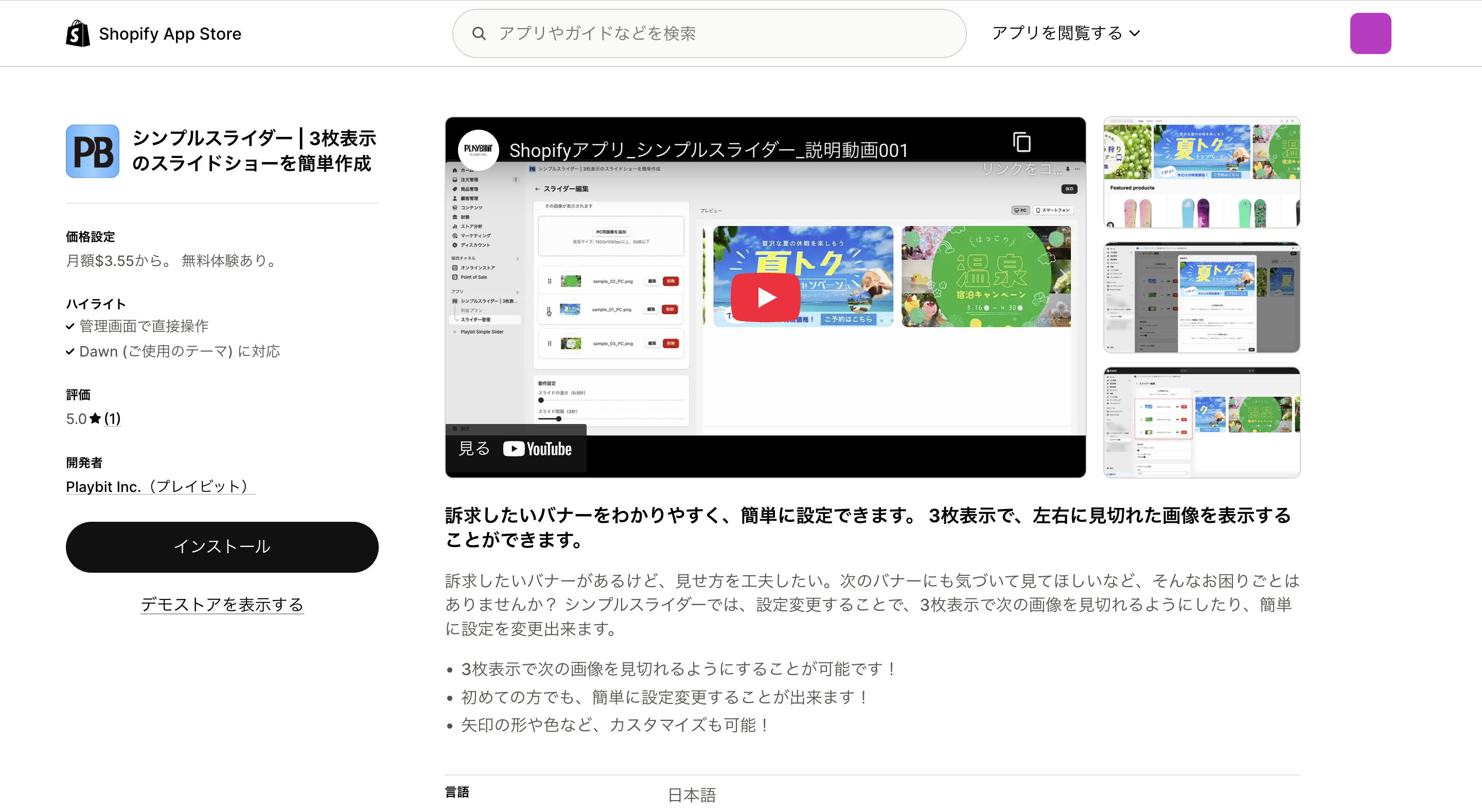Open the video via YouTube logo
The image size is (1482, 812).
537,449
